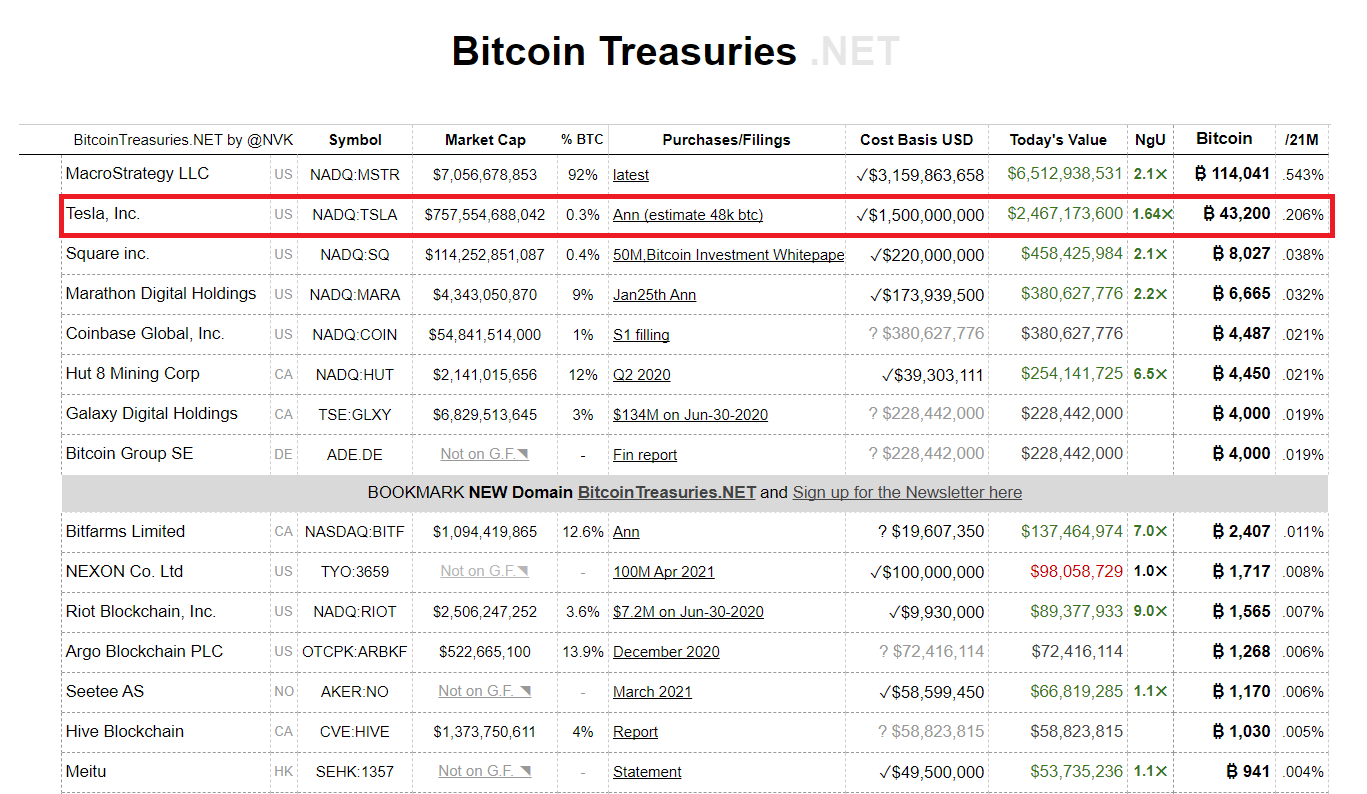Click the 'CVE:HIVE' symbol cell

(355, 732)
